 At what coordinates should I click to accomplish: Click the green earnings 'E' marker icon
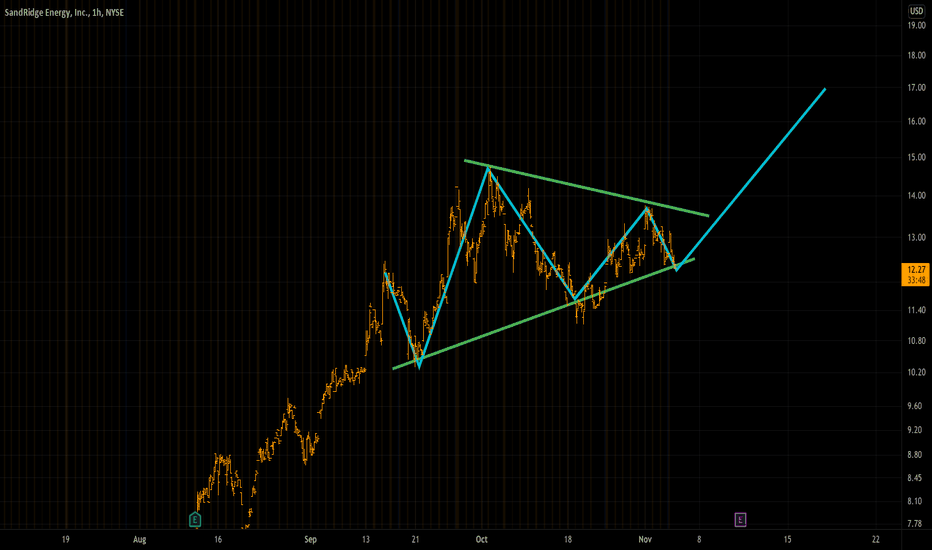click(195, 520)
